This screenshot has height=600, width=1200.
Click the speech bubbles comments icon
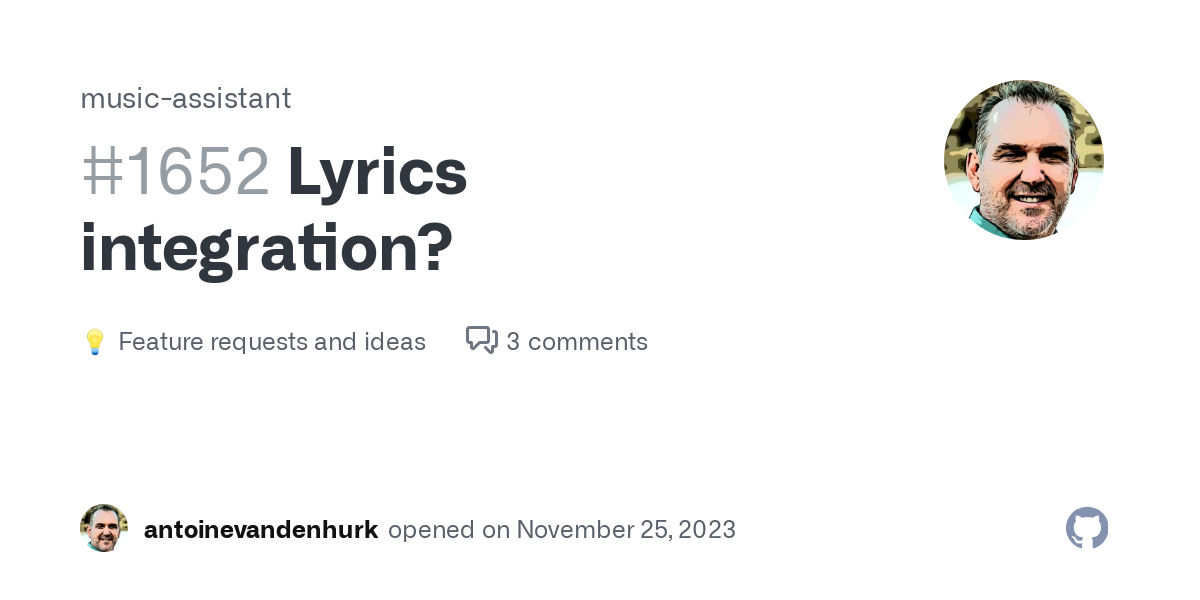482,340
